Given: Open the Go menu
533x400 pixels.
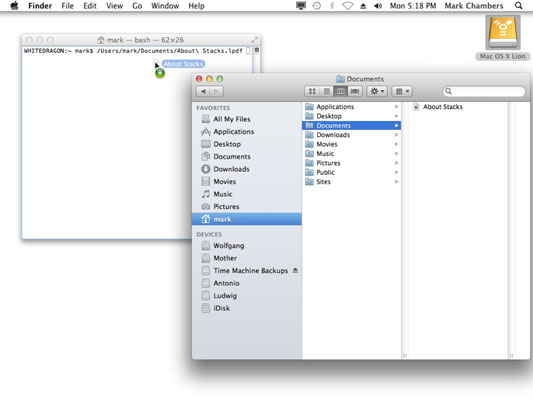Looking at the screenshot, I should [x=137, y=6].
